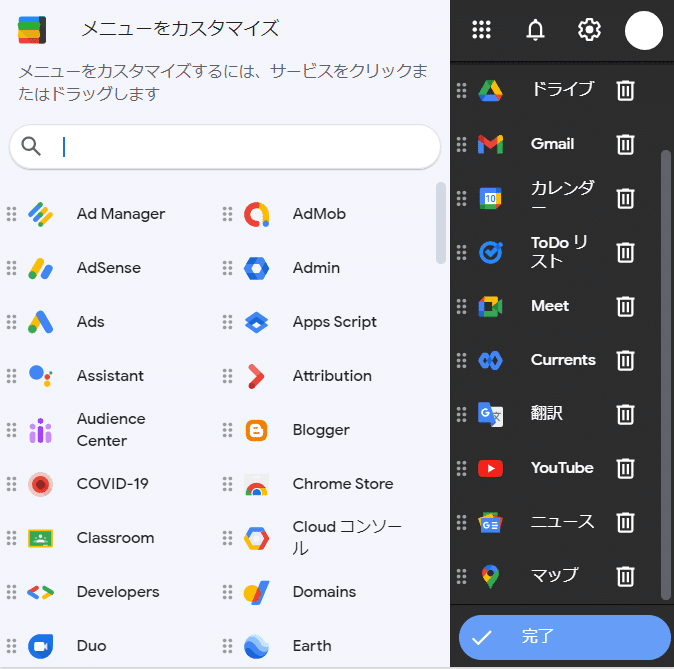This screenshot has width=674, height=669.
Task: Delete マップ entry trash icon
Action: [625, 577]
